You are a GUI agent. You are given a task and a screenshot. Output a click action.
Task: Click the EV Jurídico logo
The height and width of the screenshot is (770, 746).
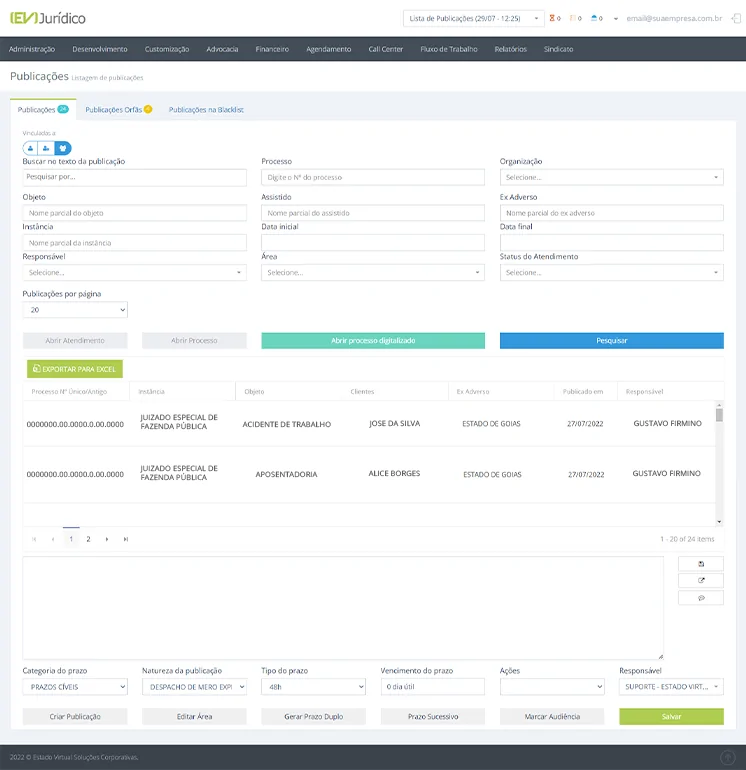48,18
